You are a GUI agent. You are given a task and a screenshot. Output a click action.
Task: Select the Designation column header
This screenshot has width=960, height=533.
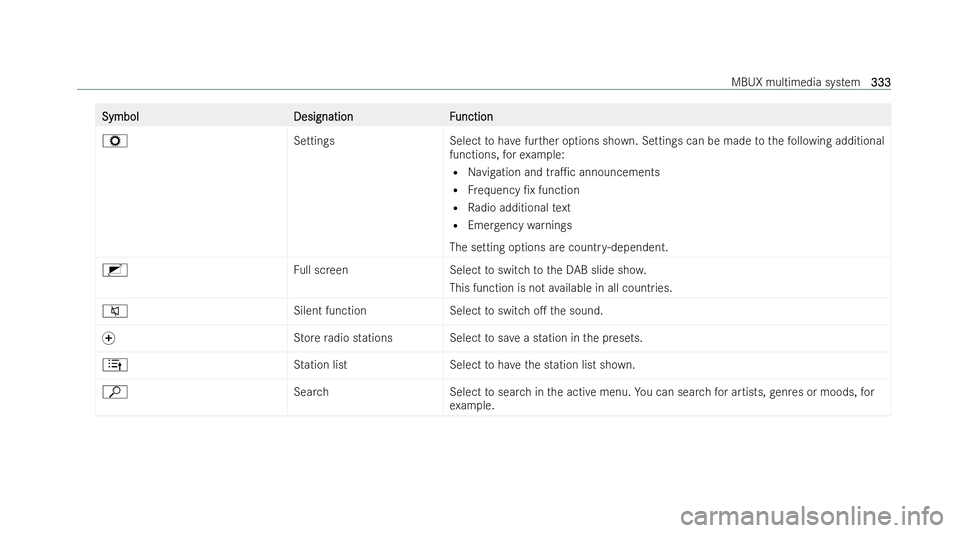[323, 116]
